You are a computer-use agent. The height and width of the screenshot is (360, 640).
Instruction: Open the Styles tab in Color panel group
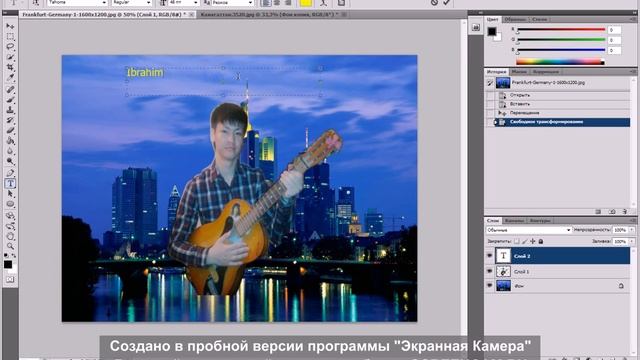539,19
